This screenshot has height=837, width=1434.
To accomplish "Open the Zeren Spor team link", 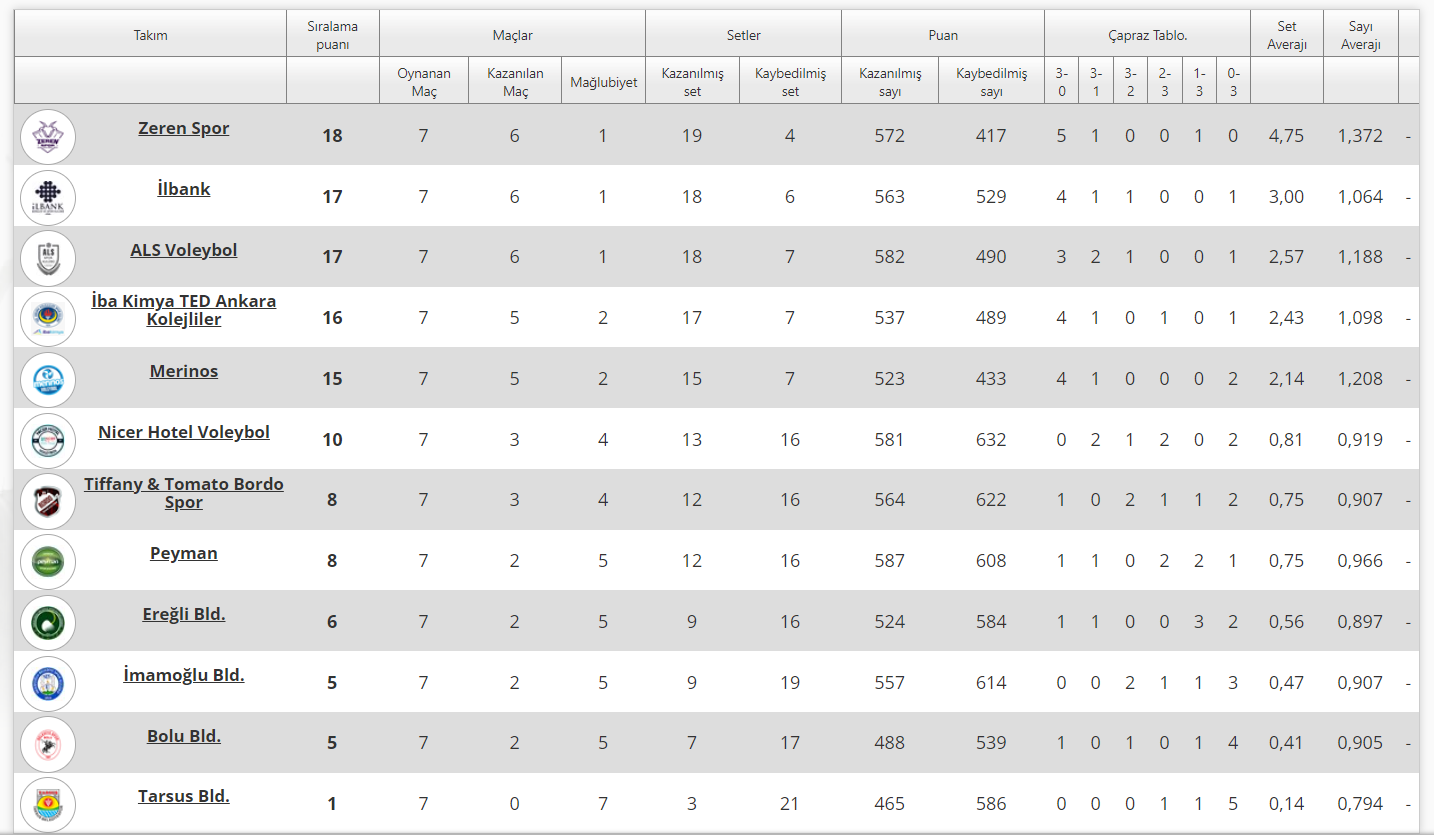I will 184,128.
